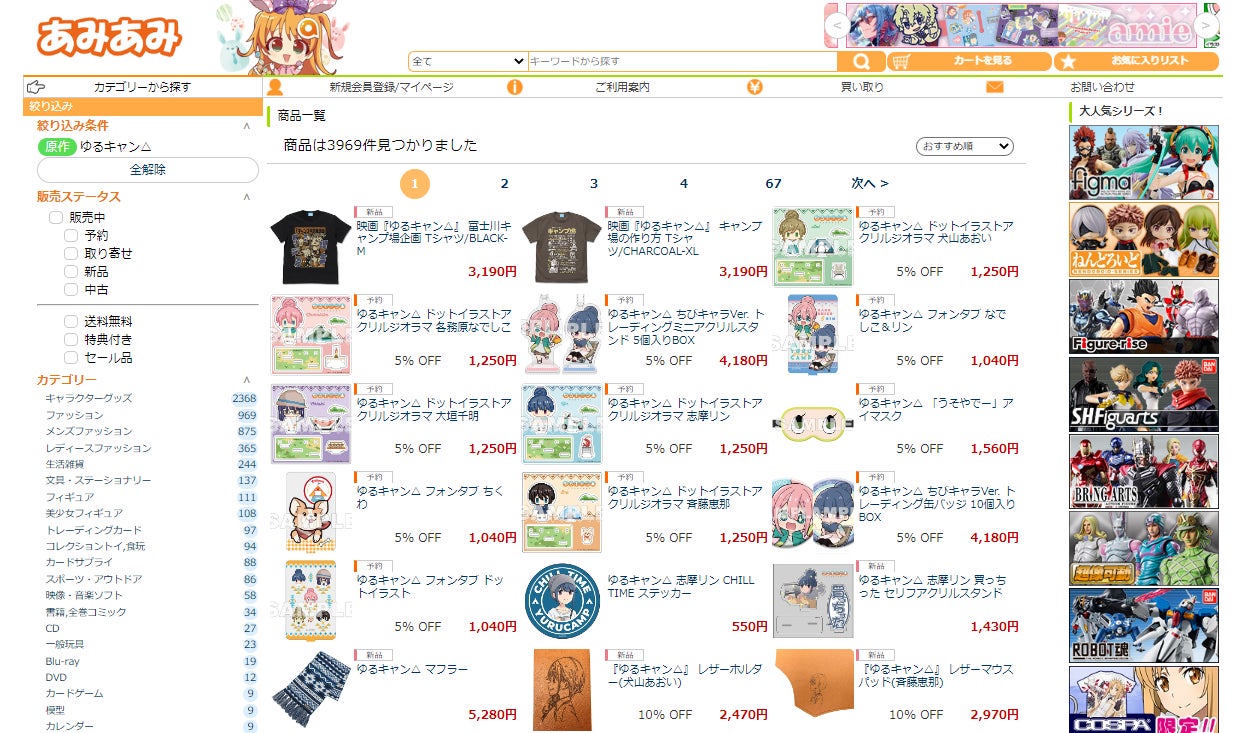Tick the セール品 checkbox

pos(71,358)
